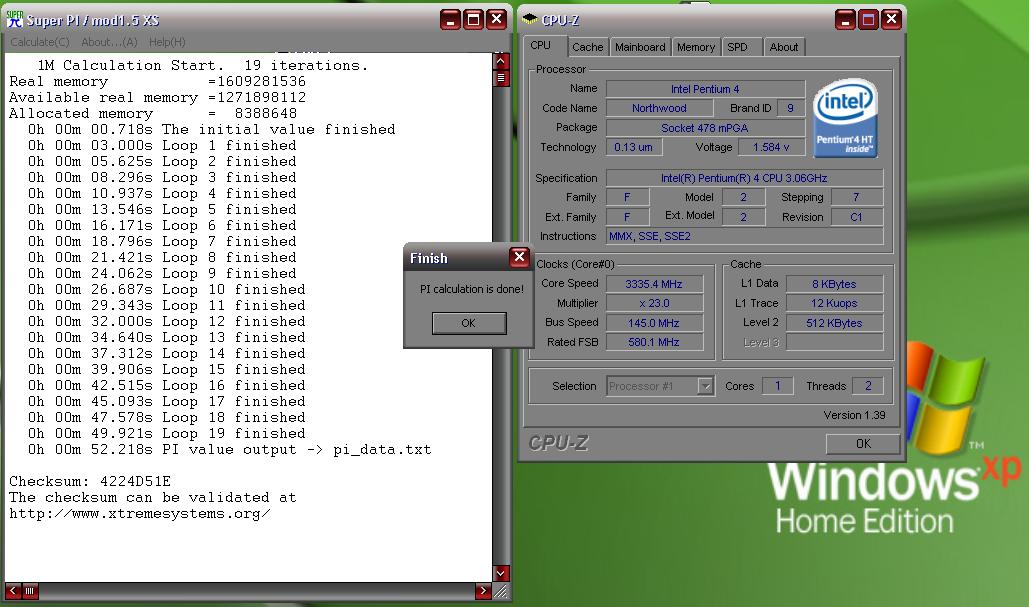
Task: Open the About...(A) menu in Super PI
Action: (x=109, y=42)
